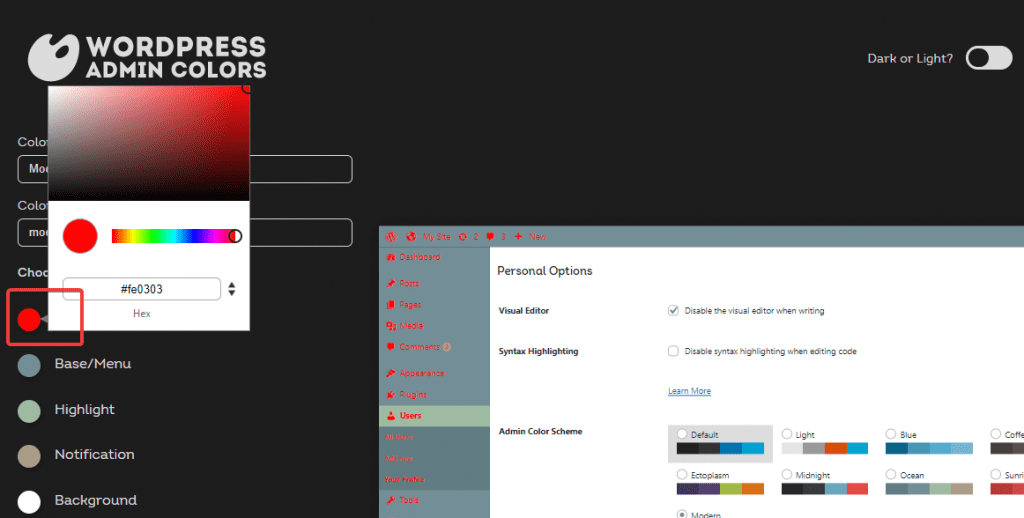Open Pages in the preview sidebar
Screen dimensions: 1024x518
pyautogui.click(x=411, y=304)
